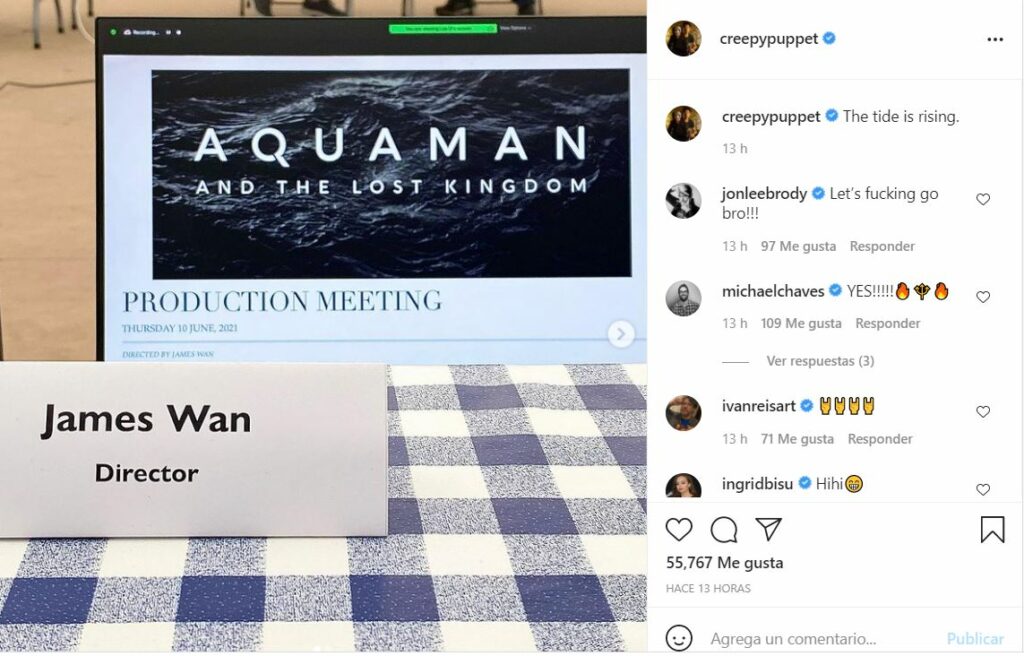Reply to michaelchaves' comment via Responder
Image resolution: width=1024 pixels, height=656 pixels.
[888, 323]
